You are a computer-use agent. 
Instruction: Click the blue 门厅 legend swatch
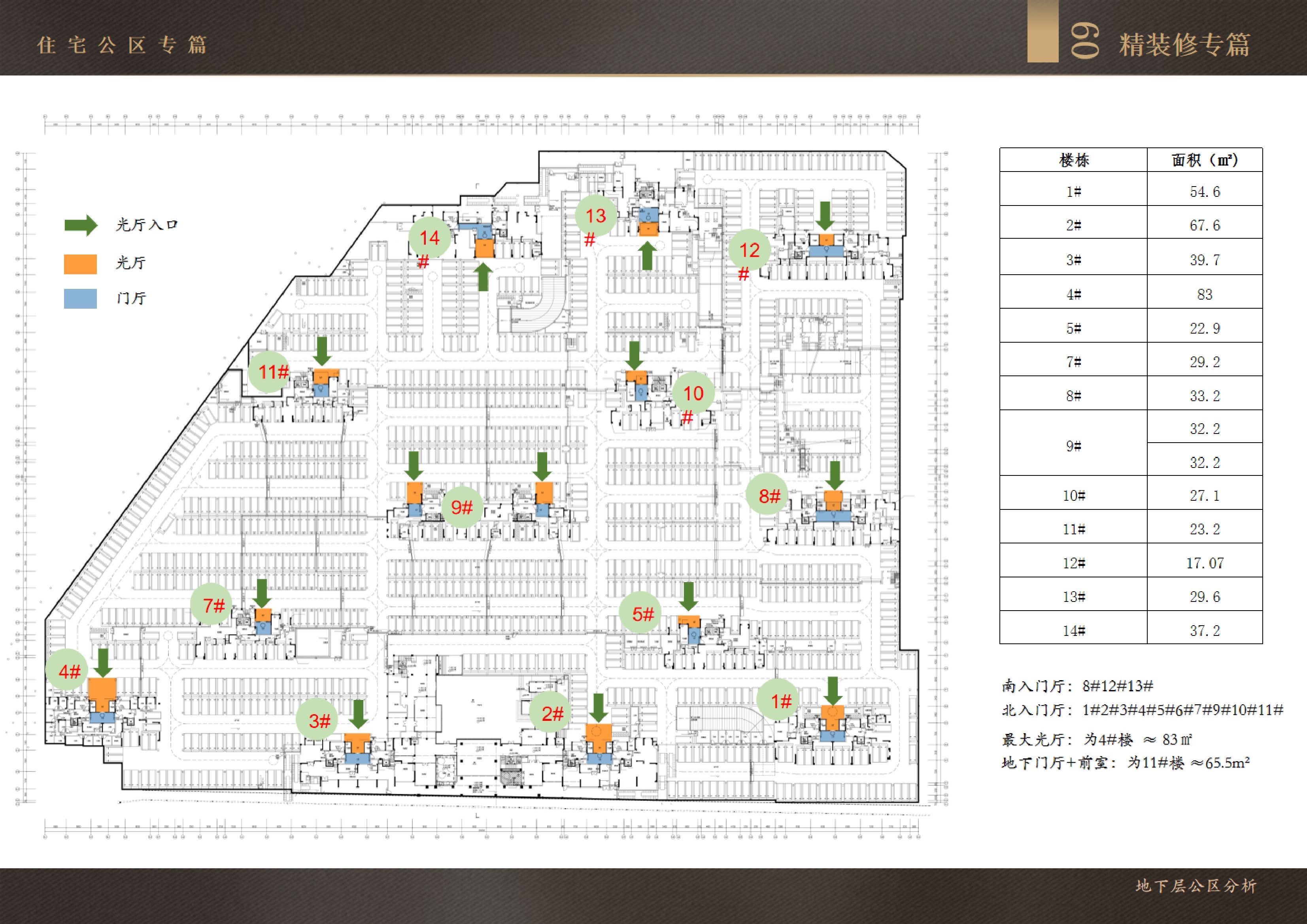pos(80,299)
